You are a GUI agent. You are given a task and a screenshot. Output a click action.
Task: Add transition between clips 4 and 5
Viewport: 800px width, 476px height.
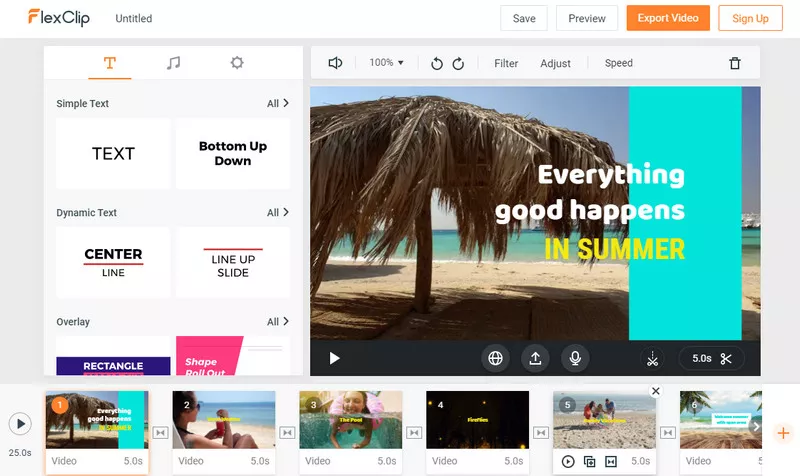(x=541, y=433)
